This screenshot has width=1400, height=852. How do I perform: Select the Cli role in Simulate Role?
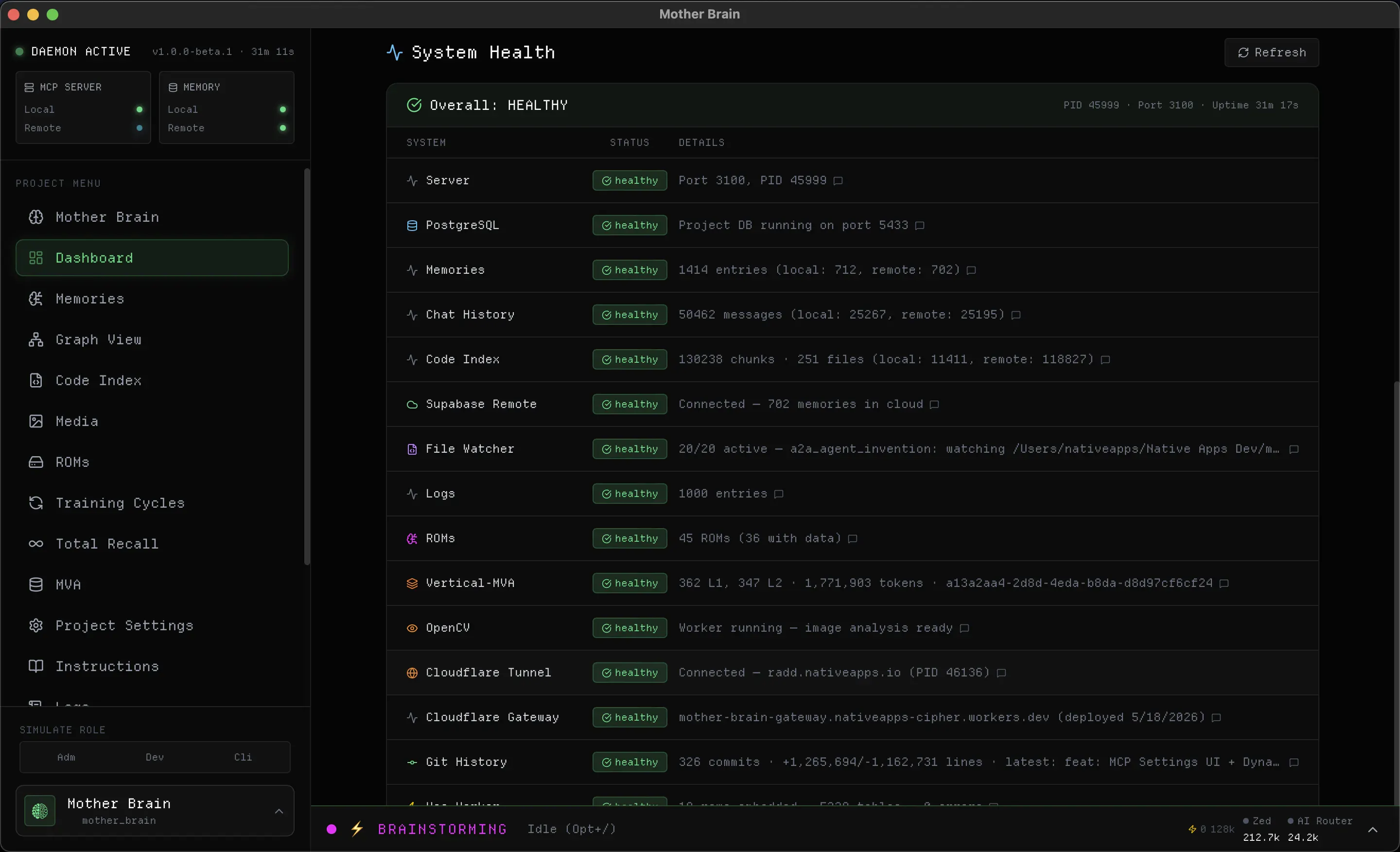point(243,757)
